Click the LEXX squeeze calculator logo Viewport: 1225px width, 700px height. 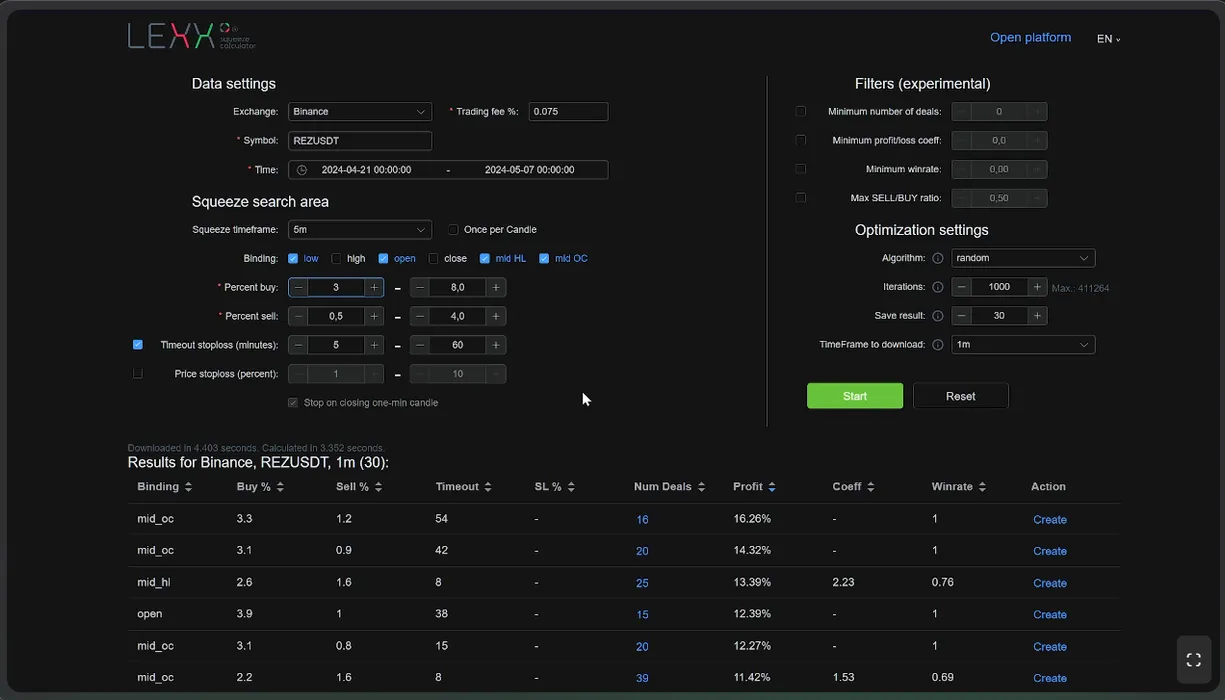192,36
